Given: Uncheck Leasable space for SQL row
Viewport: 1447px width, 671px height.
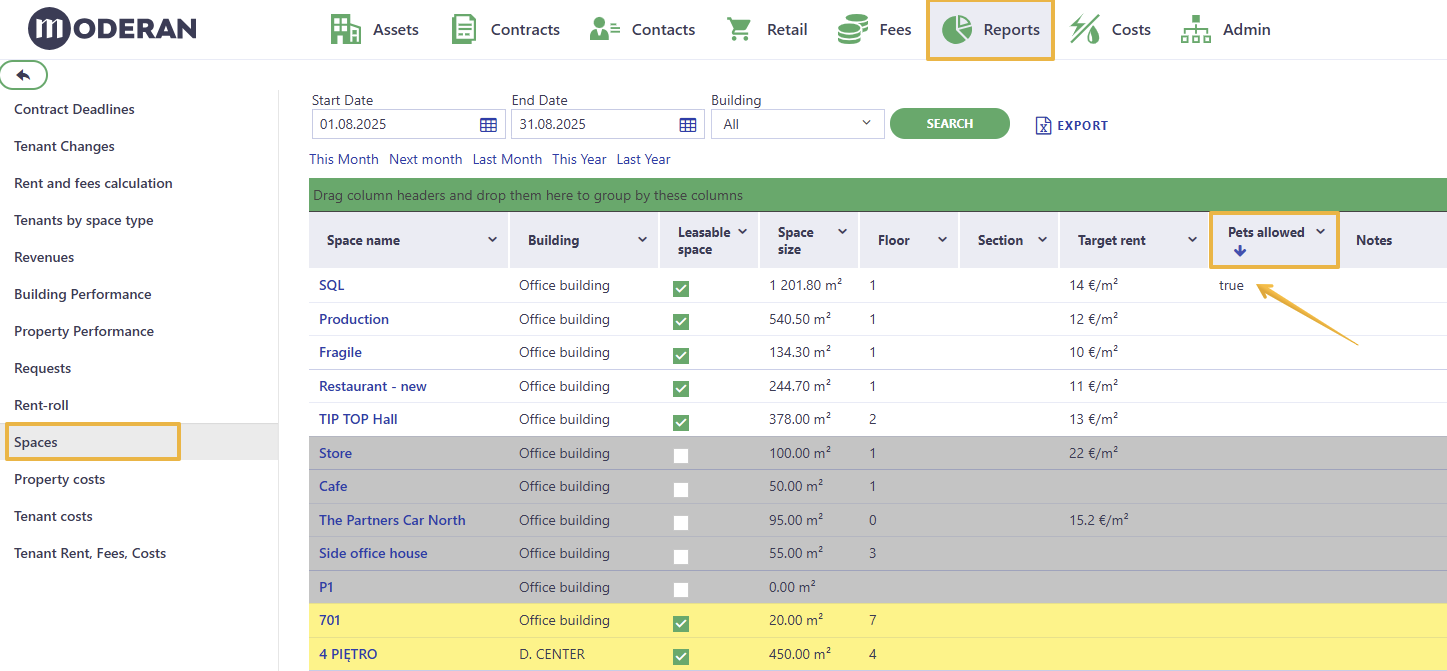Looking at the screenshot, I should click(681, 288).
